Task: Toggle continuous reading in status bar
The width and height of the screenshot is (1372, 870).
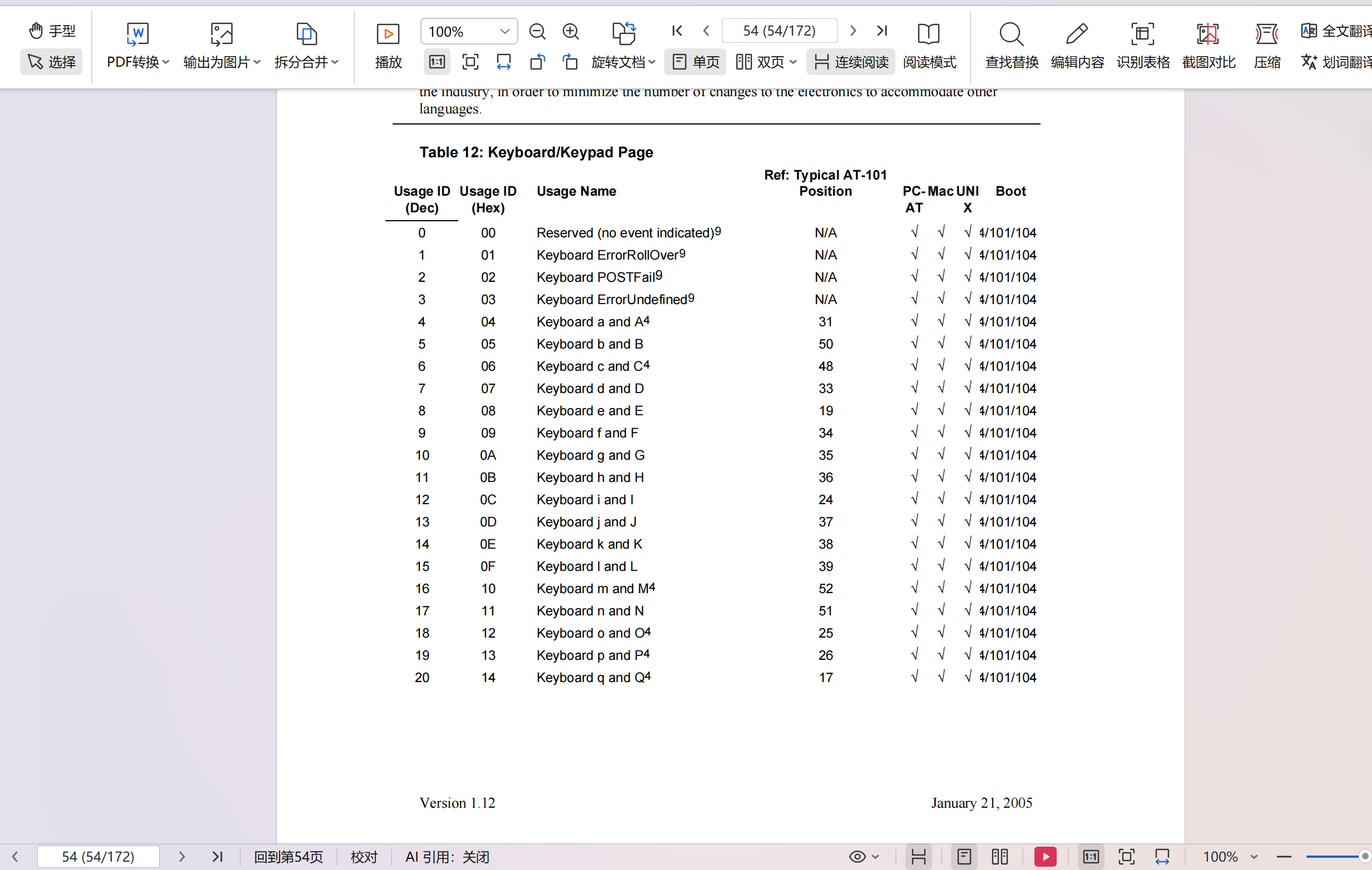Action: [x=918, y=856]
